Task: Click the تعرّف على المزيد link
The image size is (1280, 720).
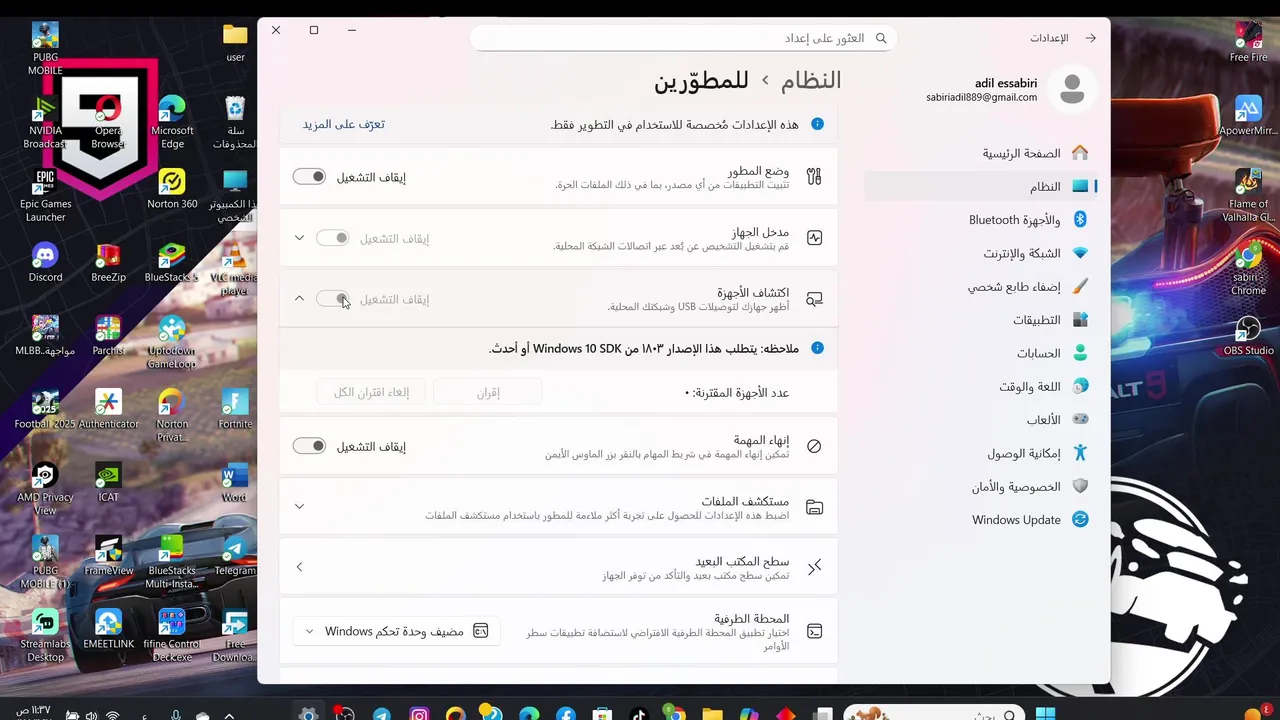Action: 344,124
